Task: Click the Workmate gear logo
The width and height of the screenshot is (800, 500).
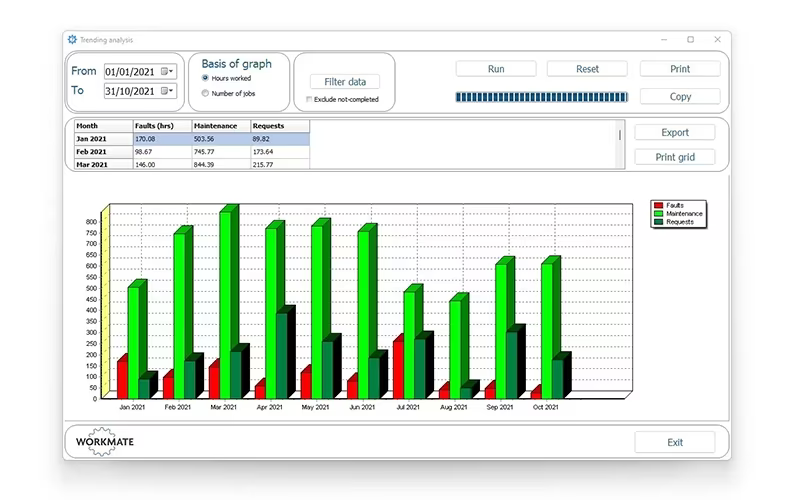Action: tap(105, 441)
